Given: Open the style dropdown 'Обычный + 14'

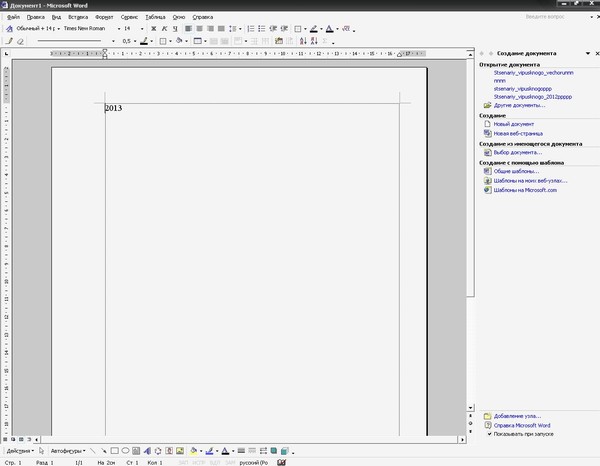Looking at the screenshot, I should [x=59, y=29].
